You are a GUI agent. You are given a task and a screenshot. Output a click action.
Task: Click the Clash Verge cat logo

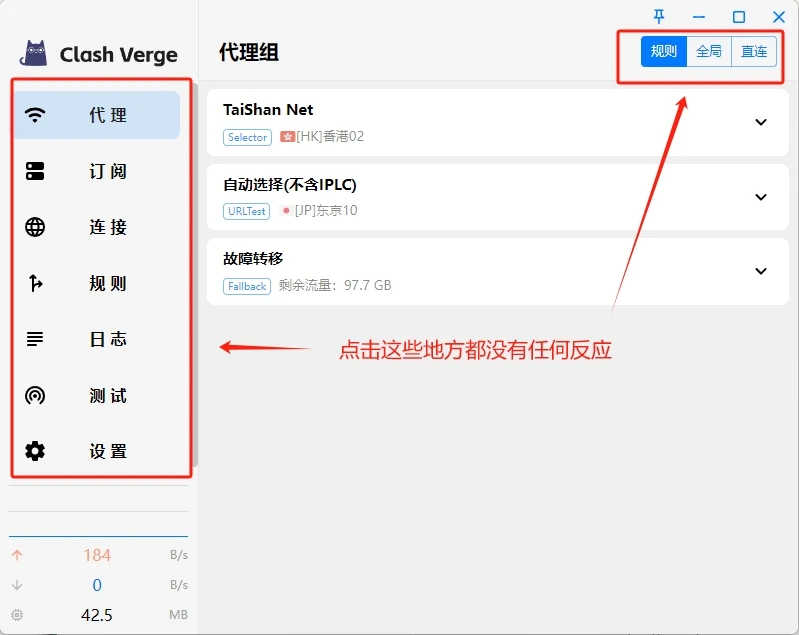click(x=34, y=53)
